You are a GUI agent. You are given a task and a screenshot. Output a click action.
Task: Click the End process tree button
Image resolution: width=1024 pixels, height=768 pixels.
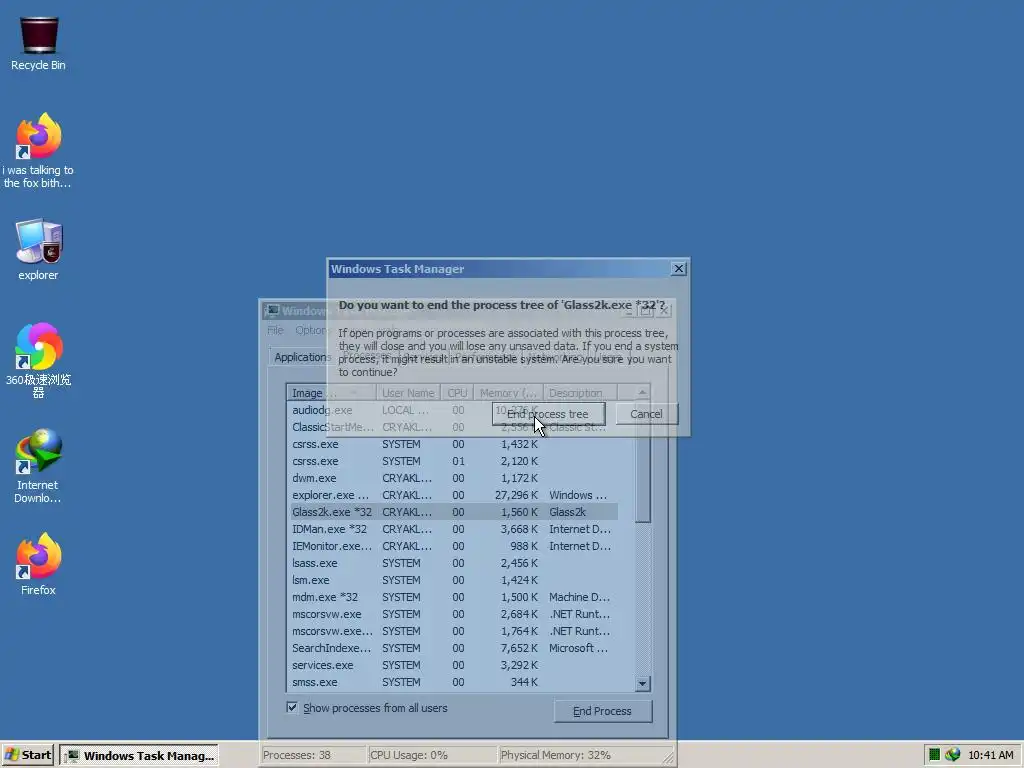click(548, 414)
